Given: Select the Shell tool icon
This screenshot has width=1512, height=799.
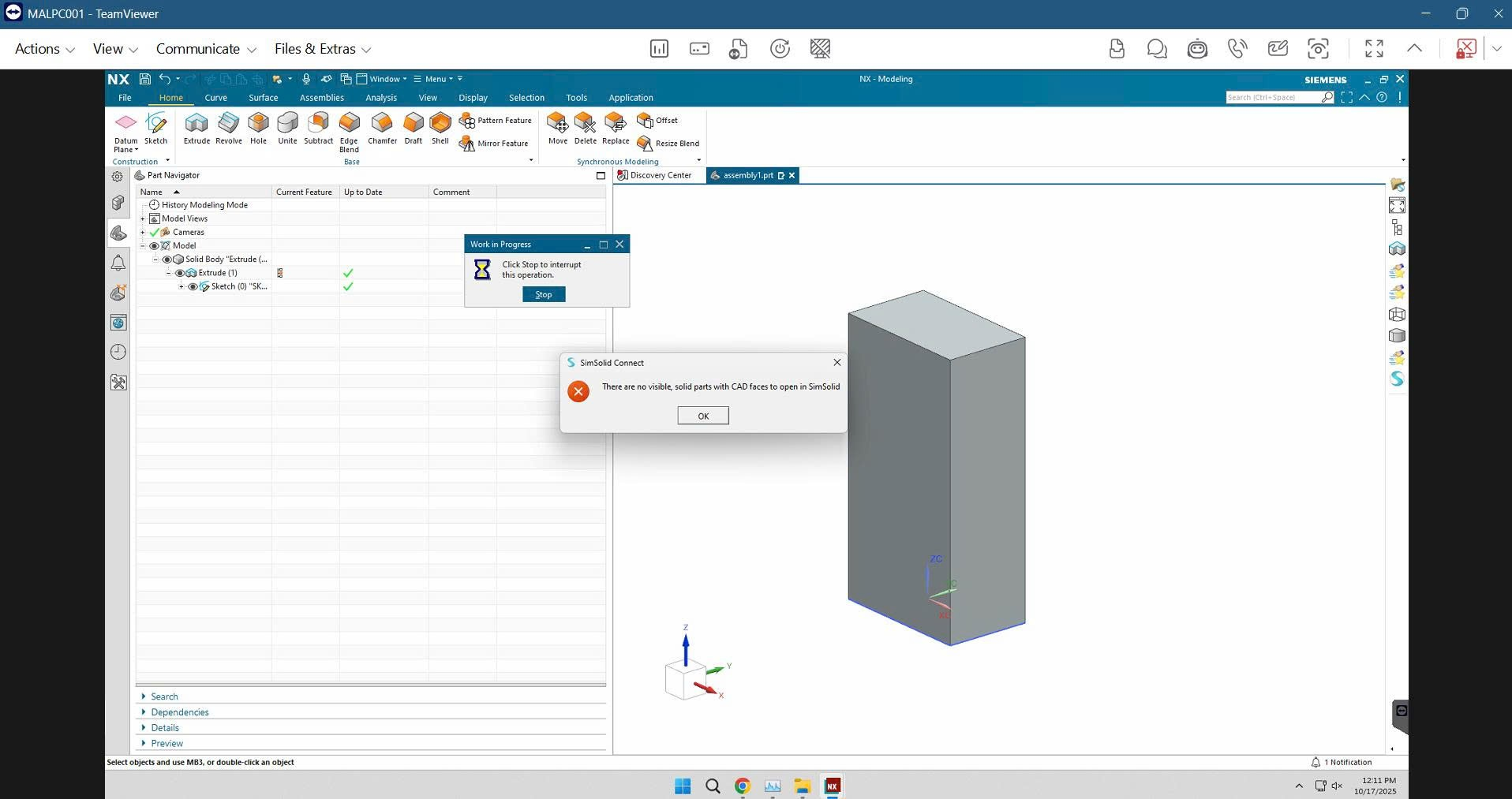Looking at the screenshot, I should [x=440, y=128].
